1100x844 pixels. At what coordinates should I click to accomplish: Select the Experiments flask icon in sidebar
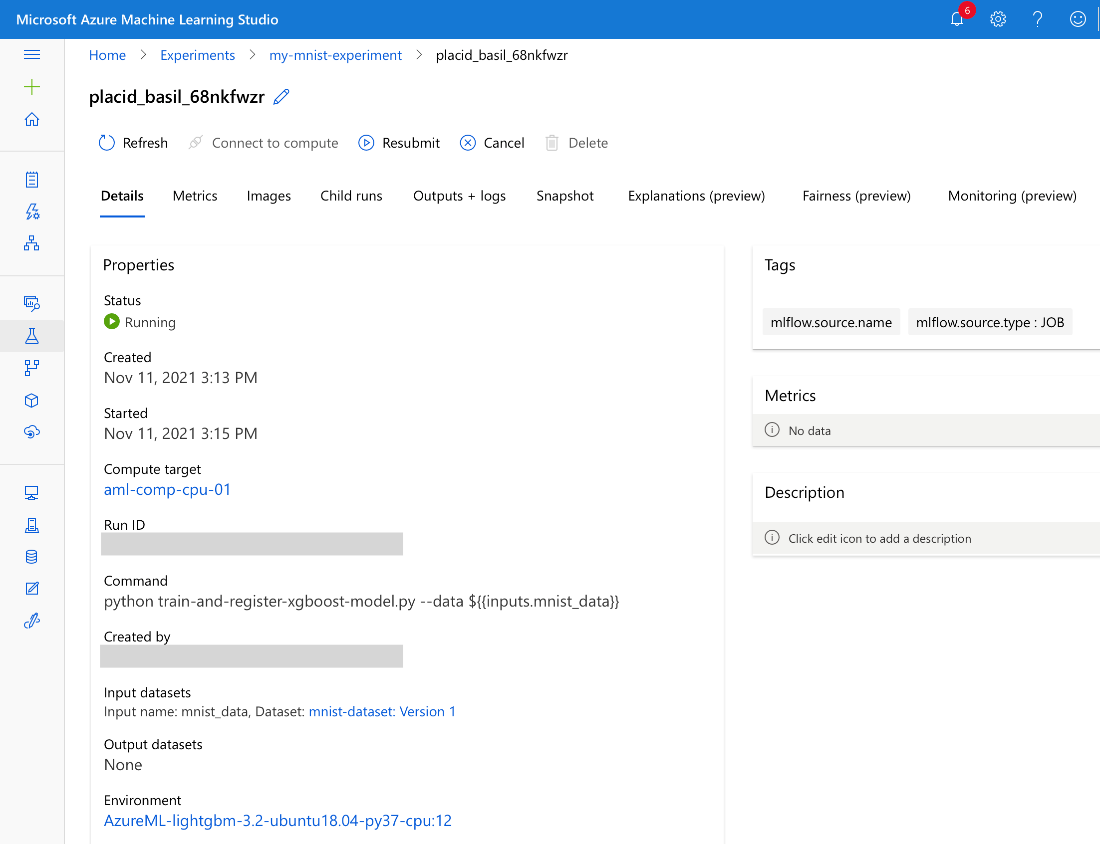point(32,336)
